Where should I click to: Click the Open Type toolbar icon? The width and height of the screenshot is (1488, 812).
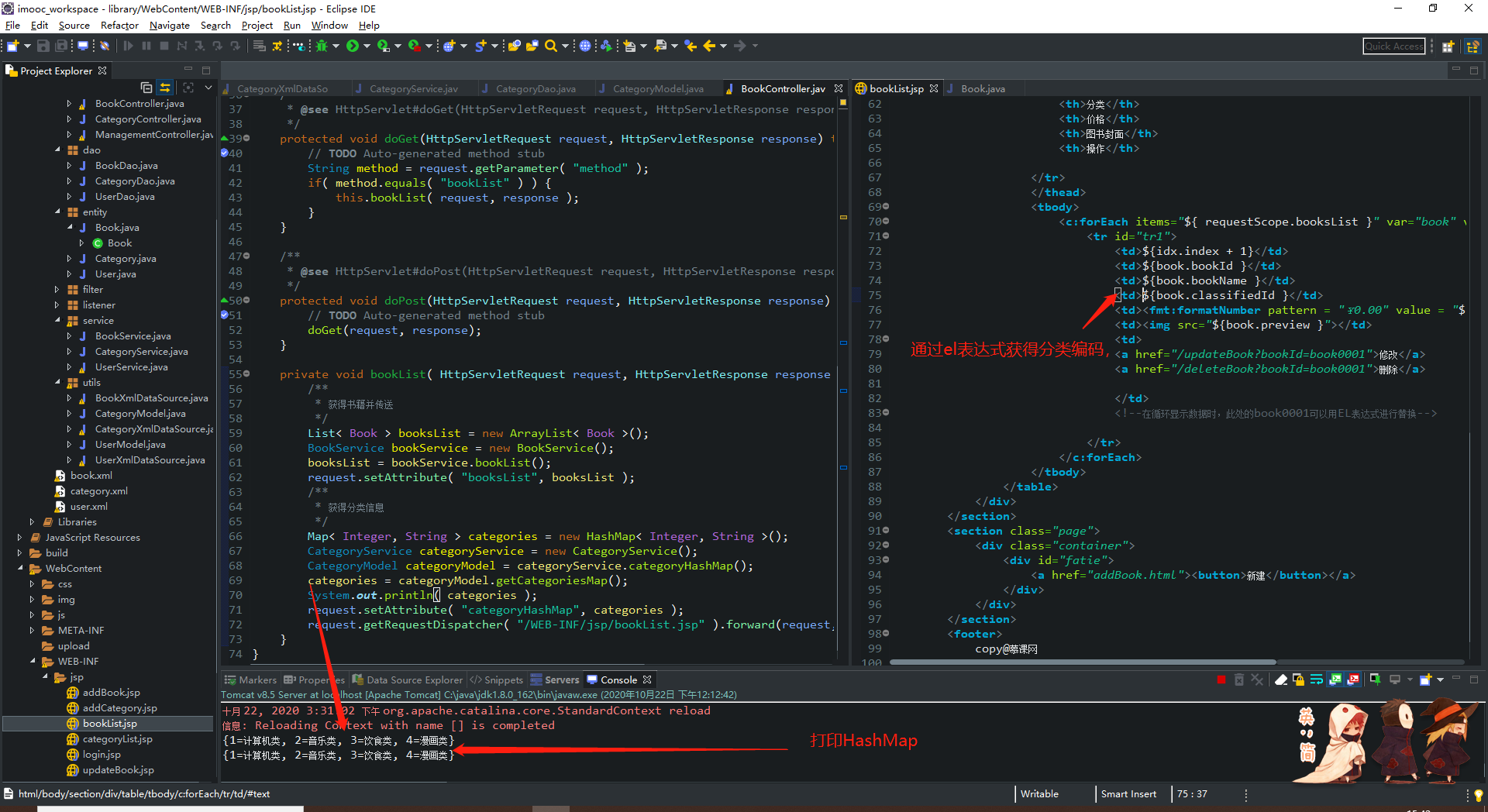click(x=514, y=46)
